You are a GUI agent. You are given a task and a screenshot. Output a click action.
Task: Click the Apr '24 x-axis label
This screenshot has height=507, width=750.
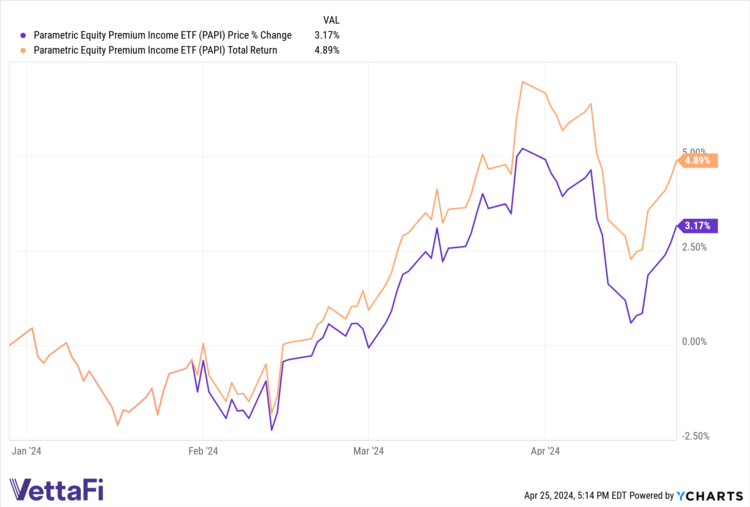coord(545,452)
